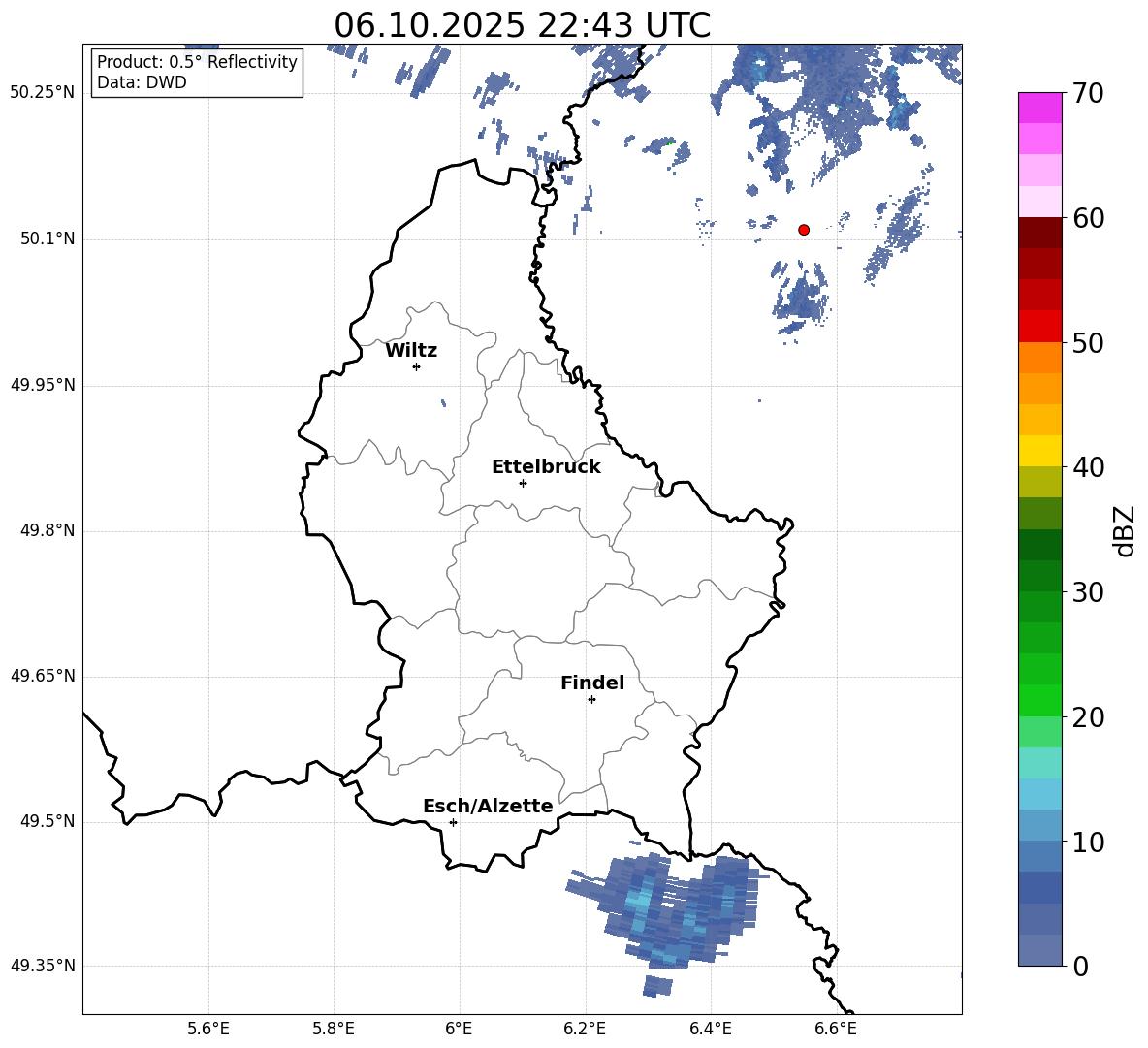
Task: Click the Data: DWD text
Action: point(142,82)
